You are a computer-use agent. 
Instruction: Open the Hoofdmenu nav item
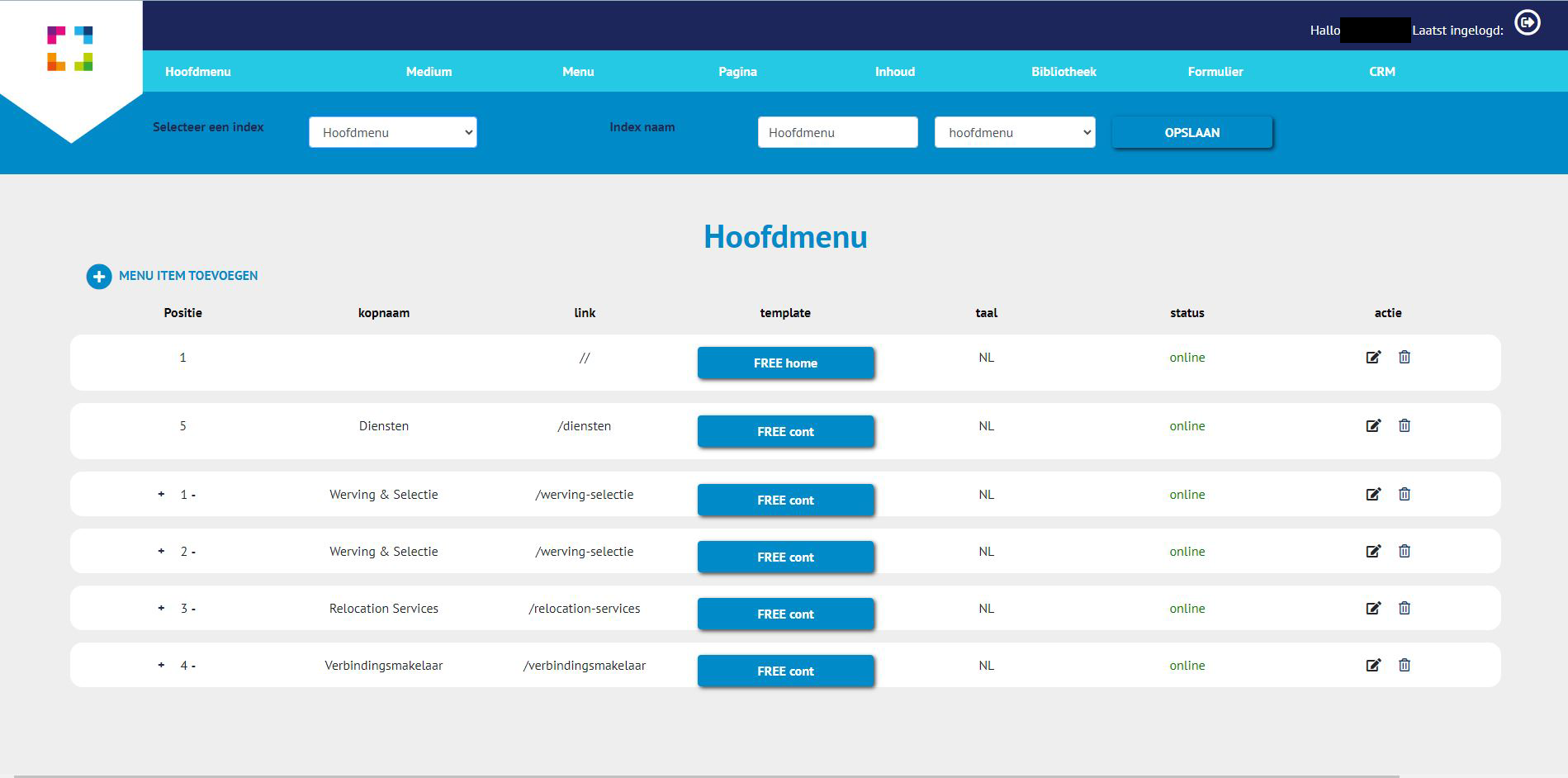click(198, 72)
